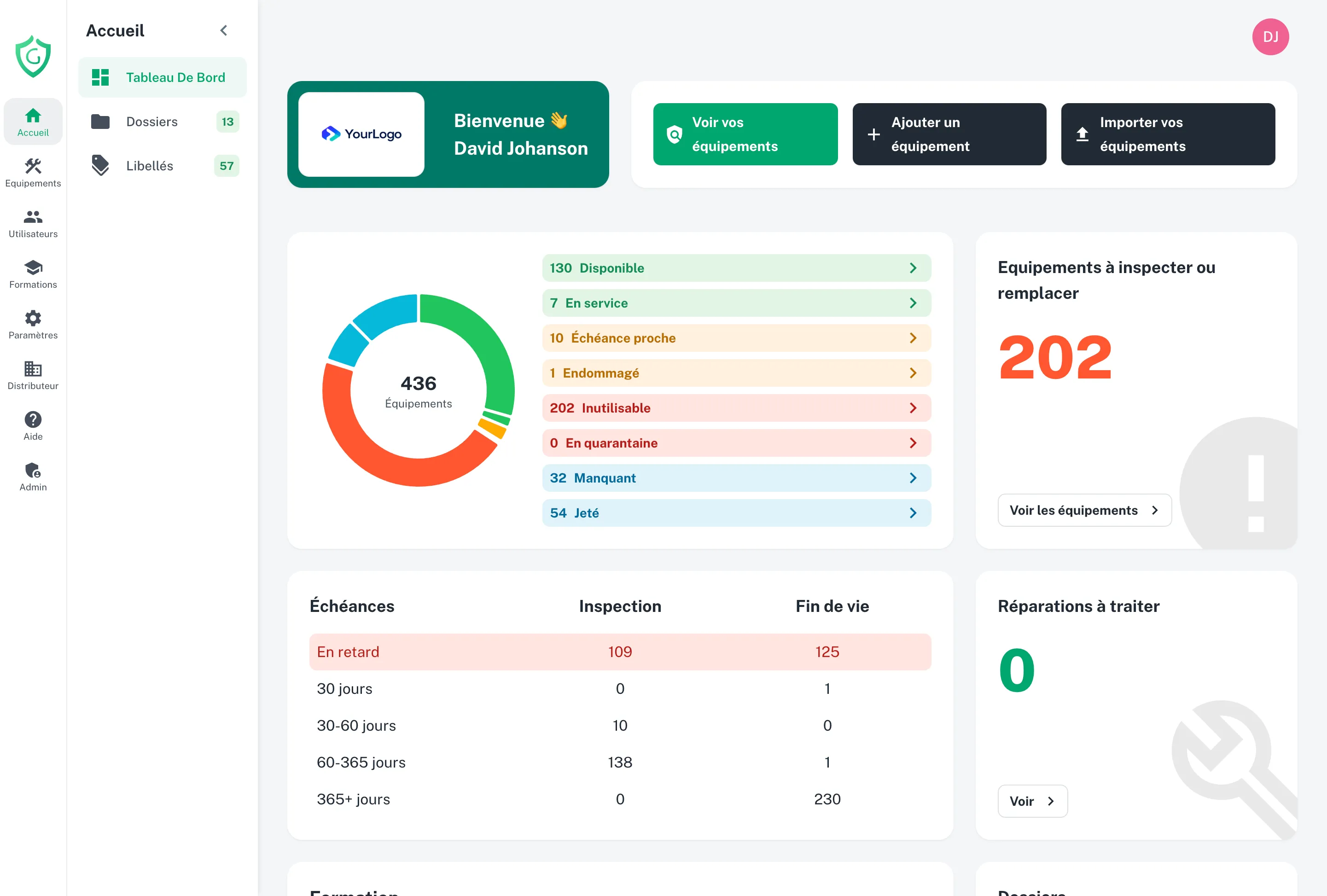Click the 30-60 jours row label
Screen dimensions: 1327x896
pyautogui.click(x=356, y=726)
